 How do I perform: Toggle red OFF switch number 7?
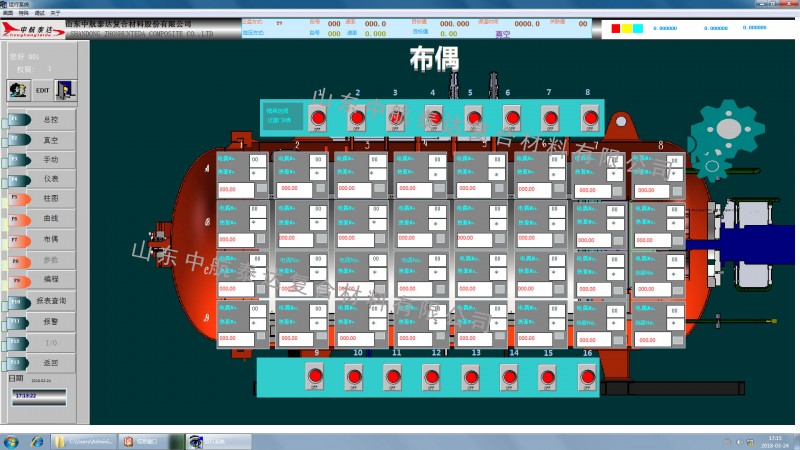pos(551,118)
